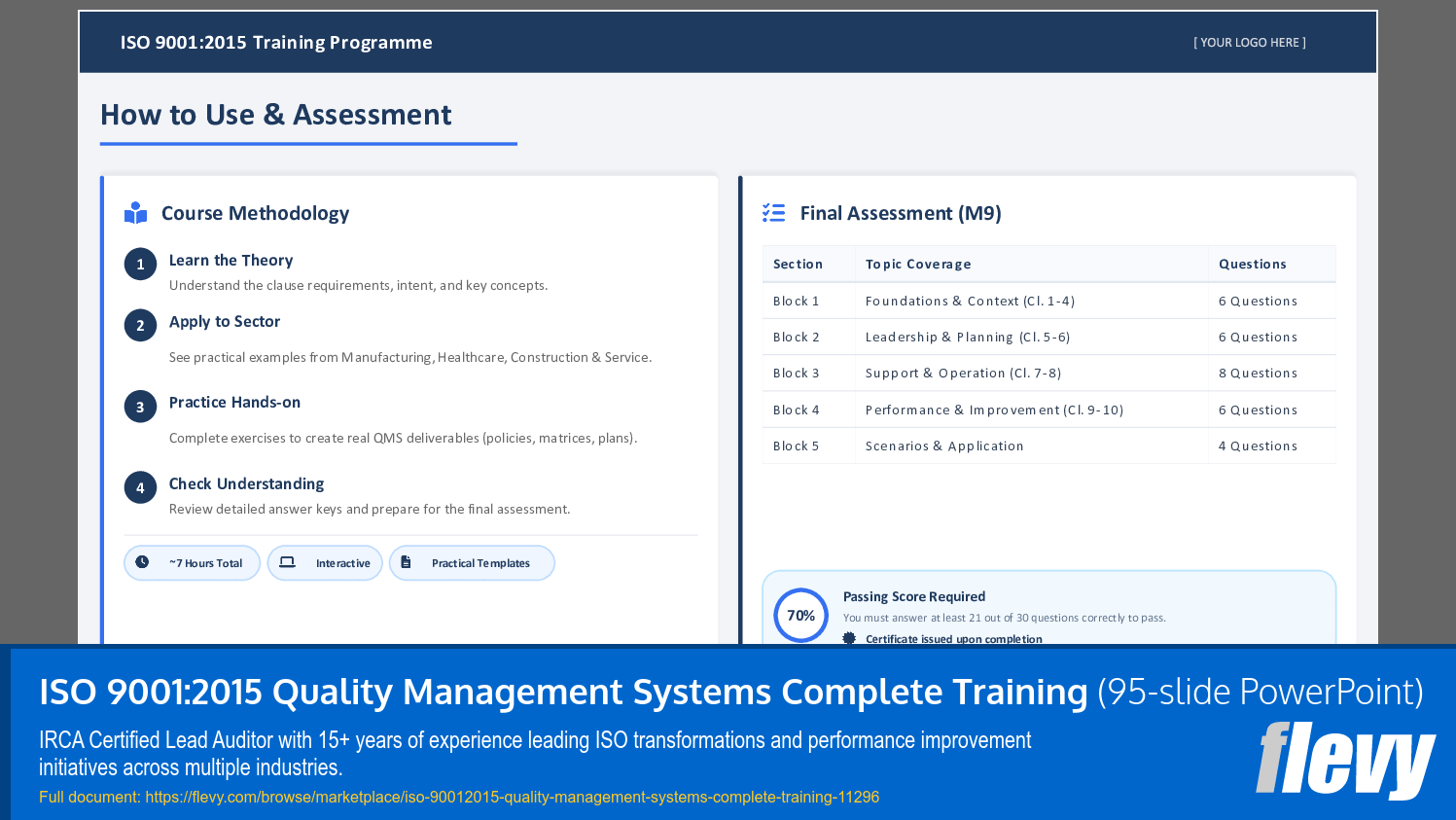Click the 70% passing score circle

pos(800,615)
